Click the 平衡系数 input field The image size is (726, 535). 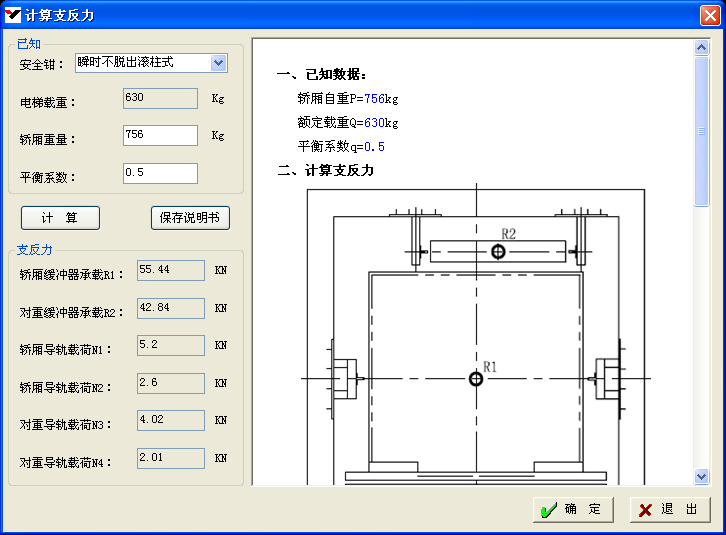pos(159,174)
